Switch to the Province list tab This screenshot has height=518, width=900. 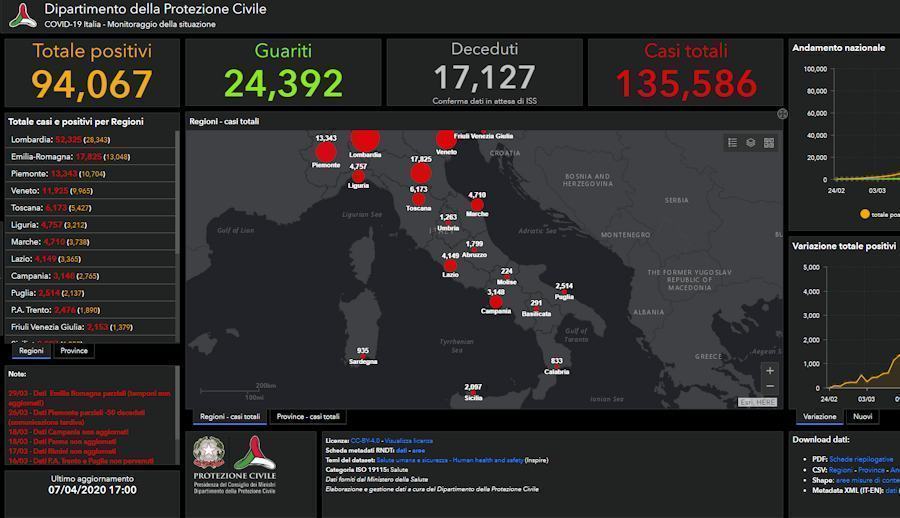(74, 351)
